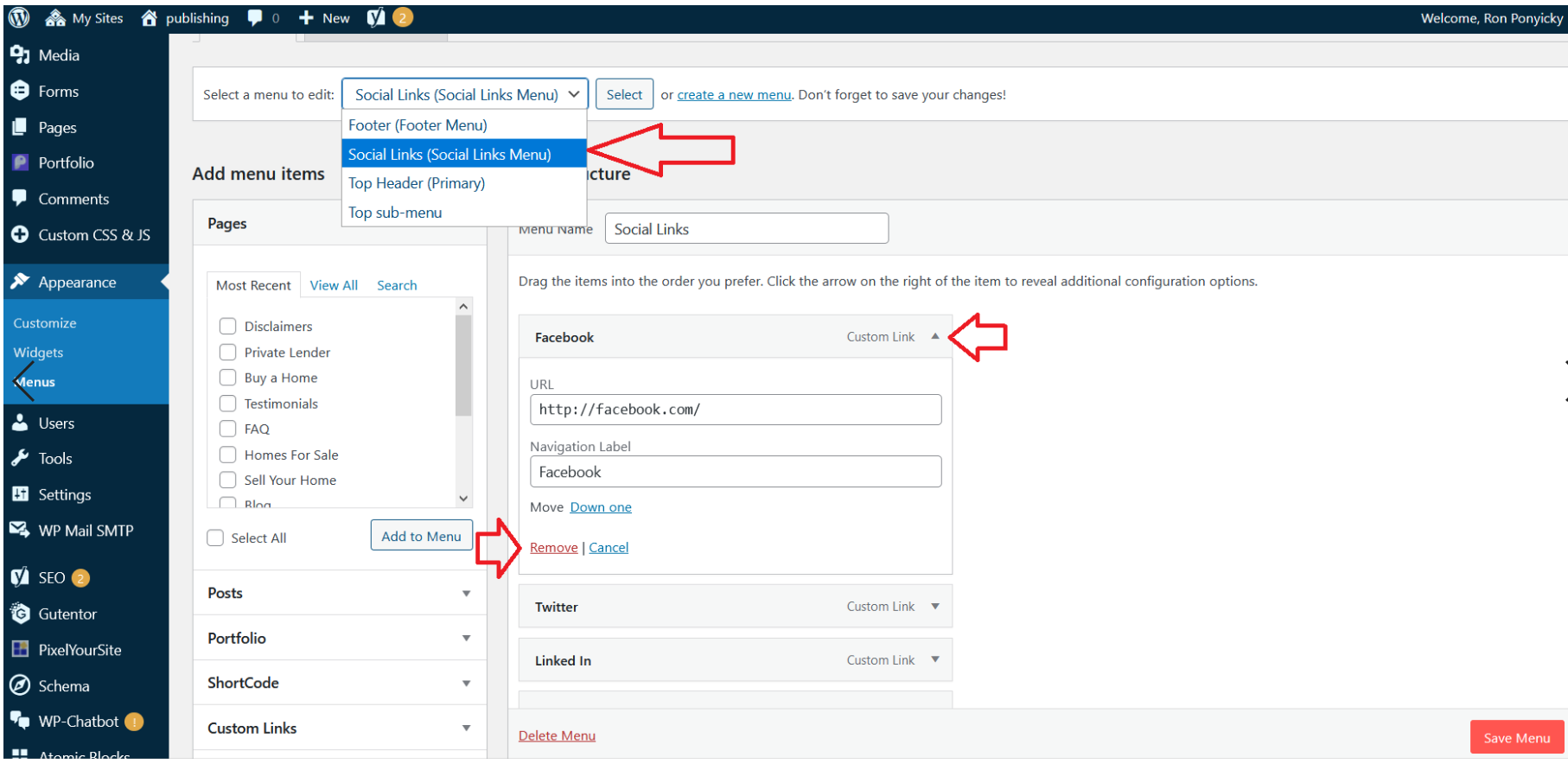
Task: Click the Comments sidebar icon
Action: pos(20,198)
